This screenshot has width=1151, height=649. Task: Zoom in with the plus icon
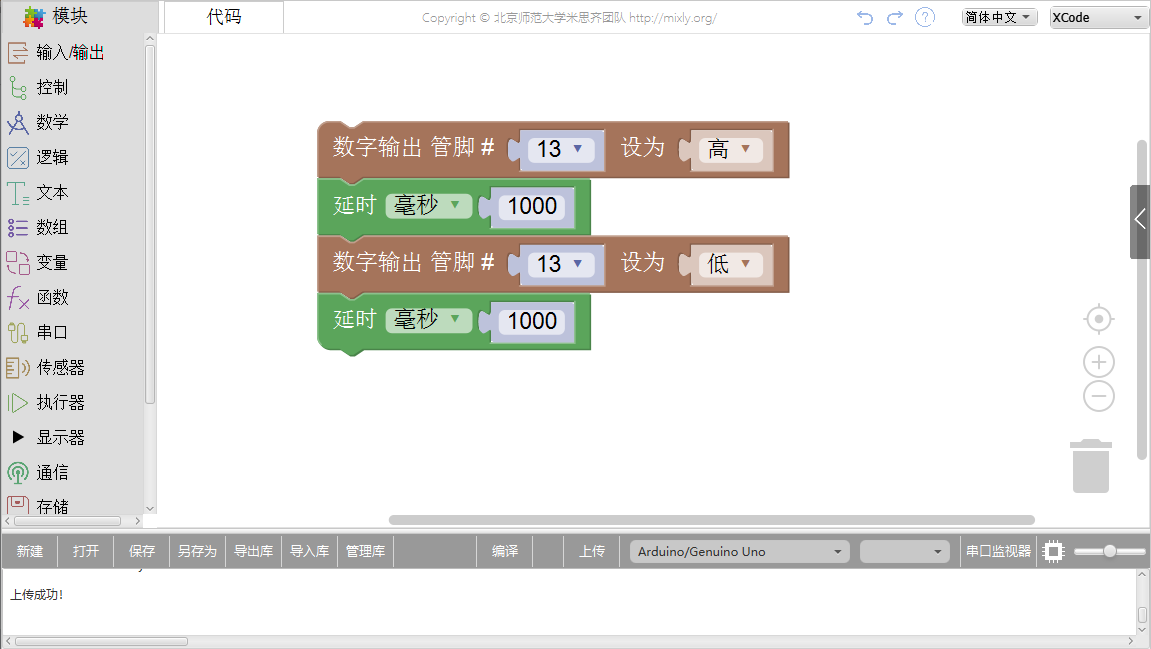click(1099, 362)
